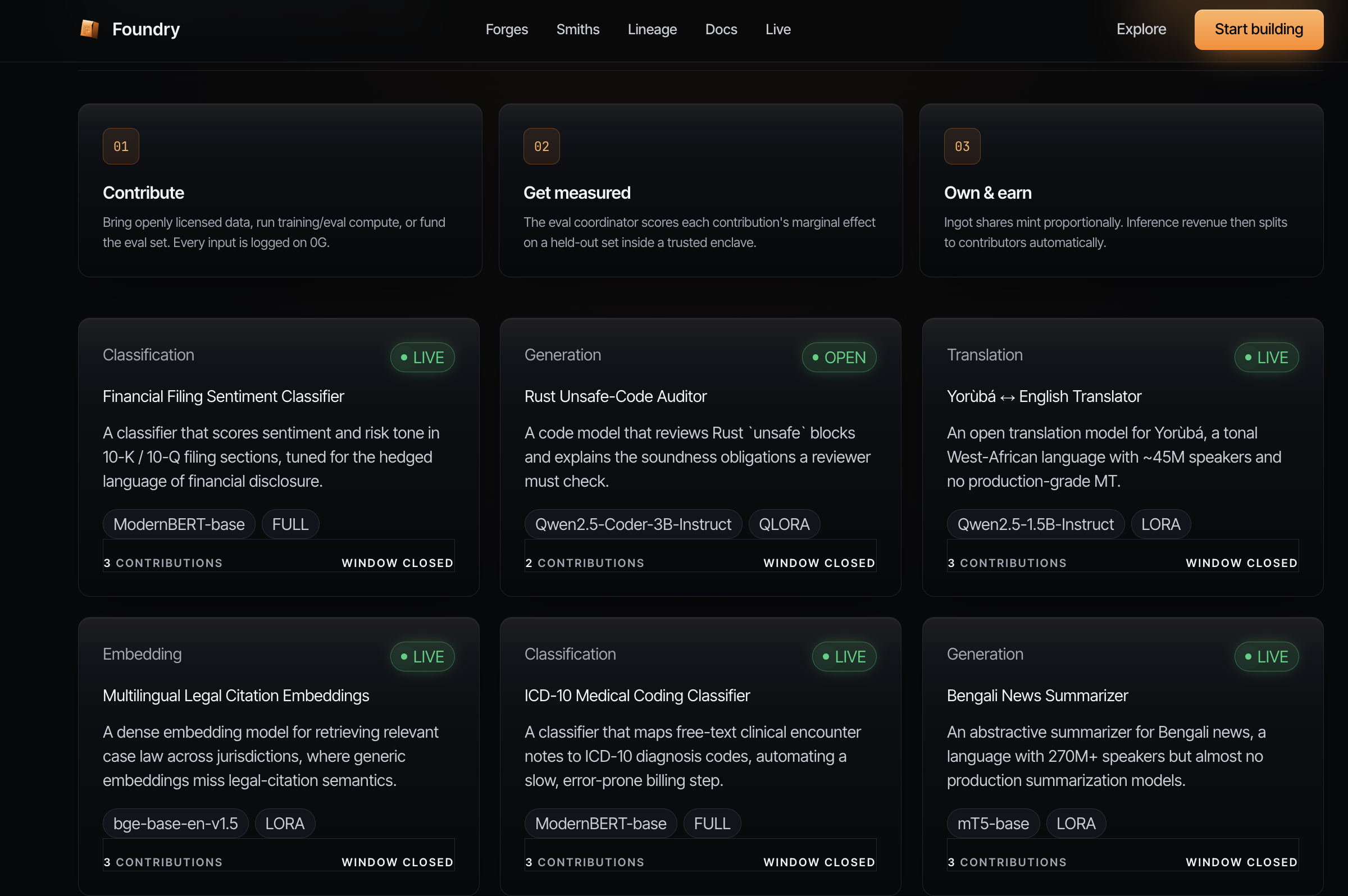The image size is (1348, 896).
Task: Click Classification label on Financial Filing card
Action: point(148,355)
